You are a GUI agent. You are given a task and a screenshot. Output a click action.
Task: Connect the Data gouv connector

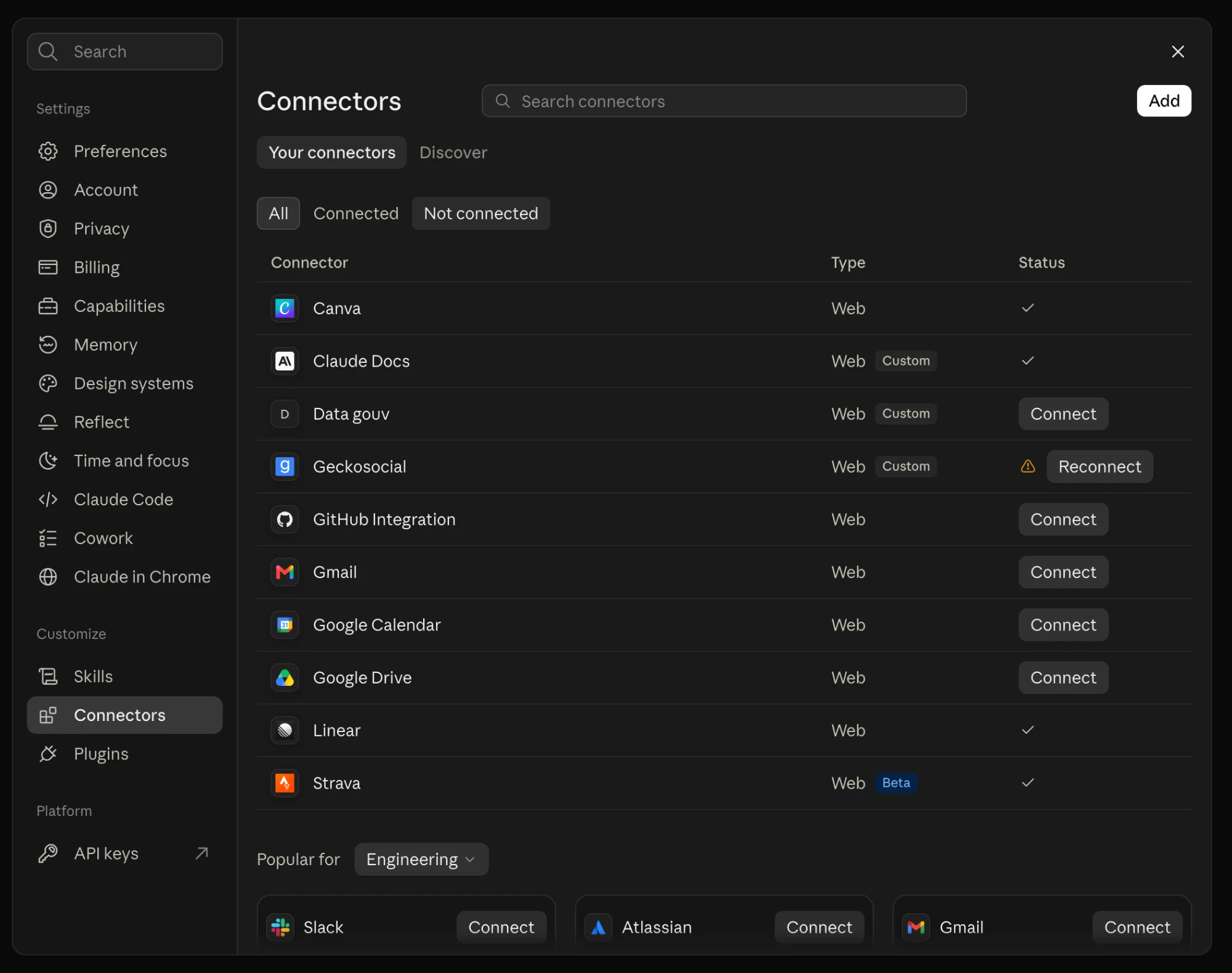pos(1063,414)
